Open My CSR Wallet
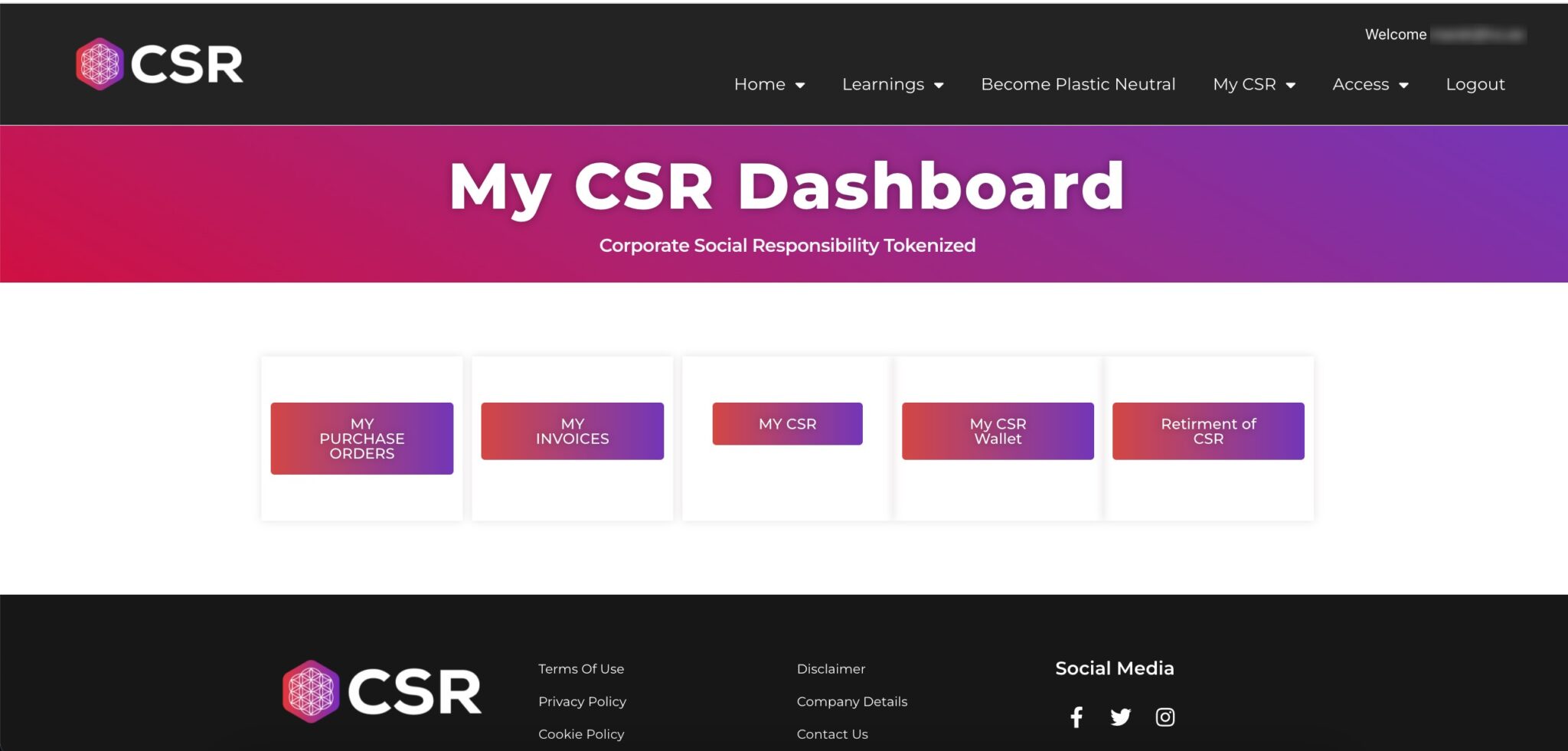Image resolution: width=1568 pixels, height=751 pixels. pos(998,430)
